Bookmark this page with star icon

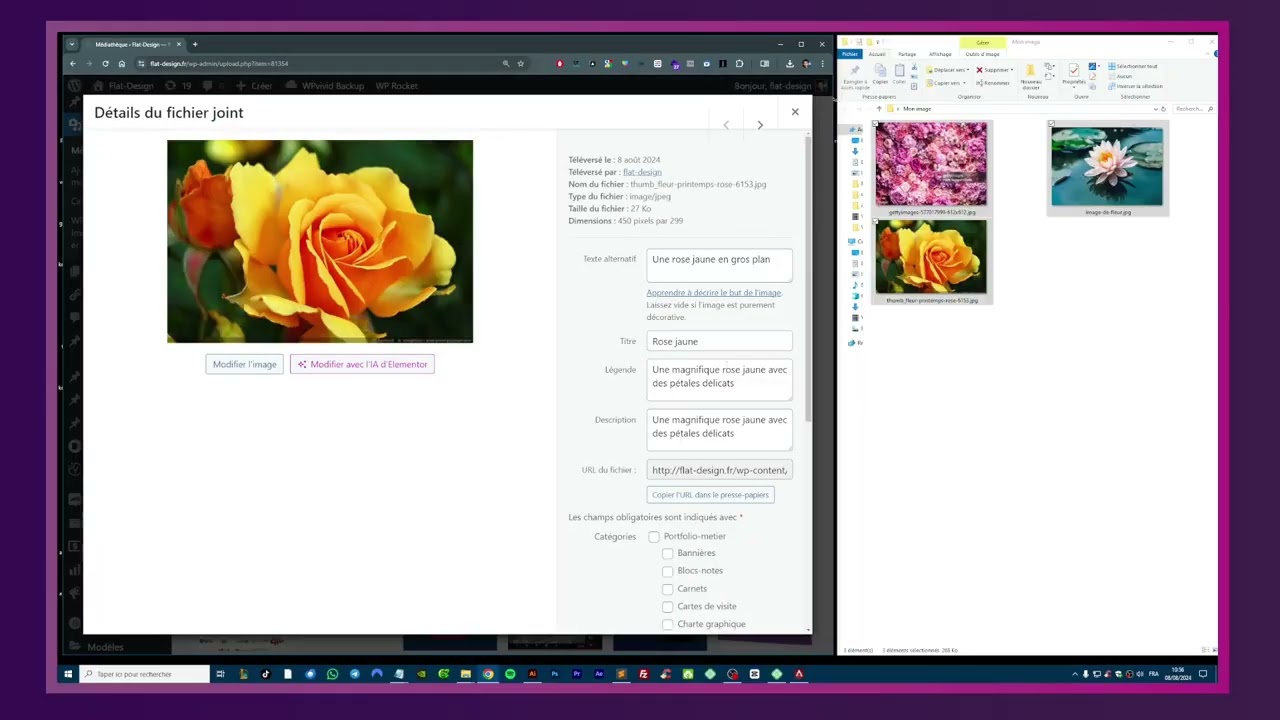521,64
